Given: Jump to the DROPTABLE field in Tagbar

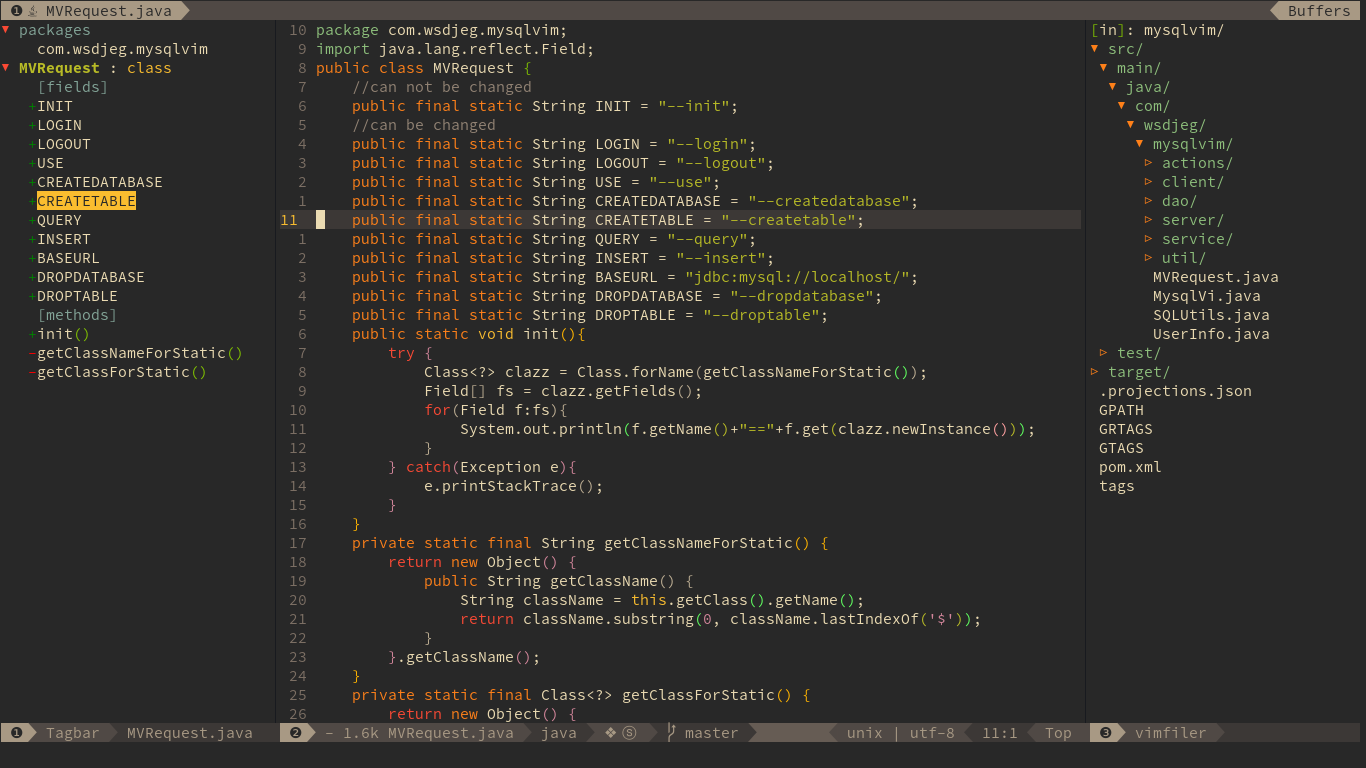Looking at the screenshot, I should [77, 296].
